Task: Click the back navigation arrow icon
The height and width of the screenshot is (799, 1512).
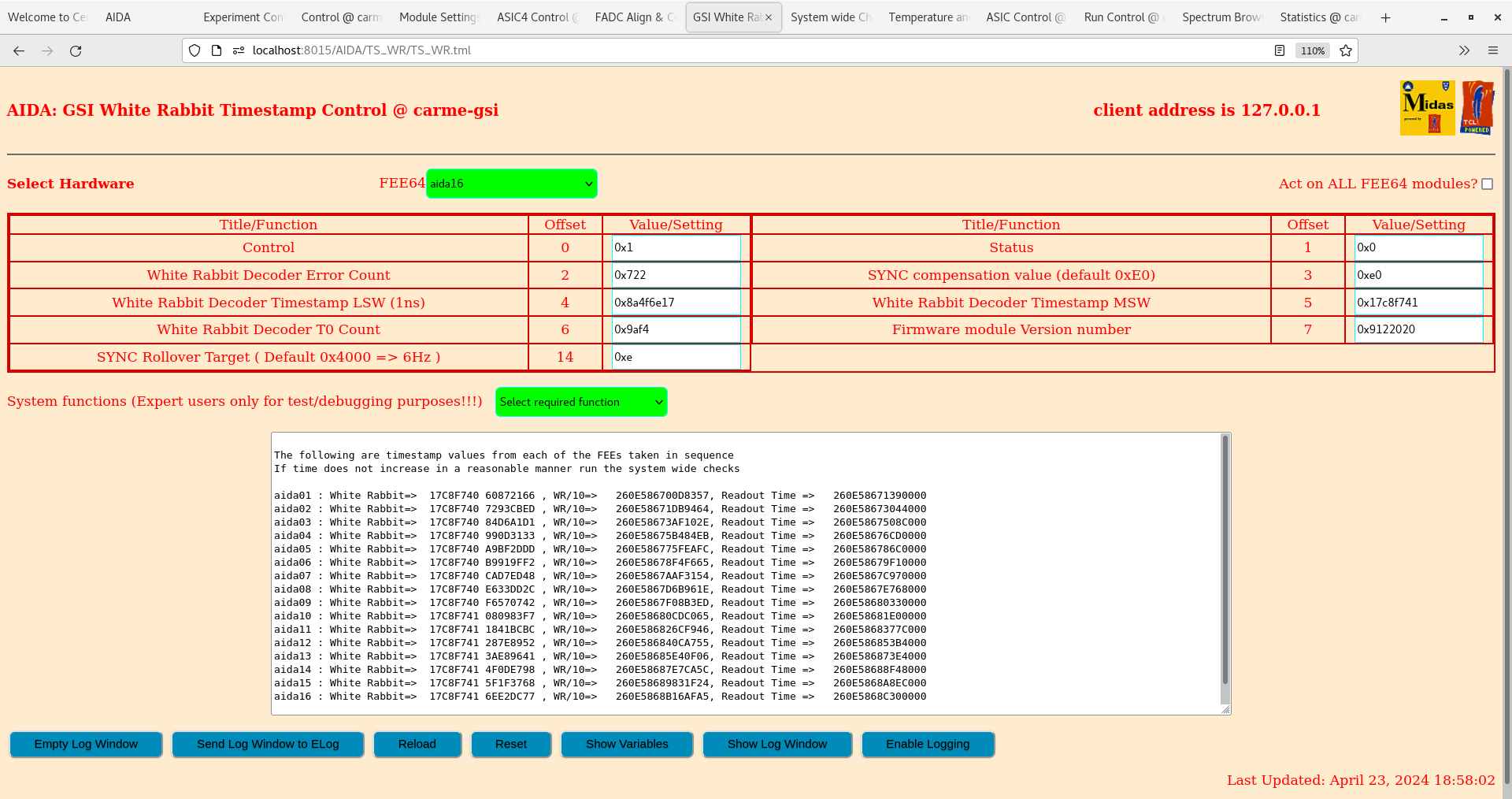Action: [18, 50]
